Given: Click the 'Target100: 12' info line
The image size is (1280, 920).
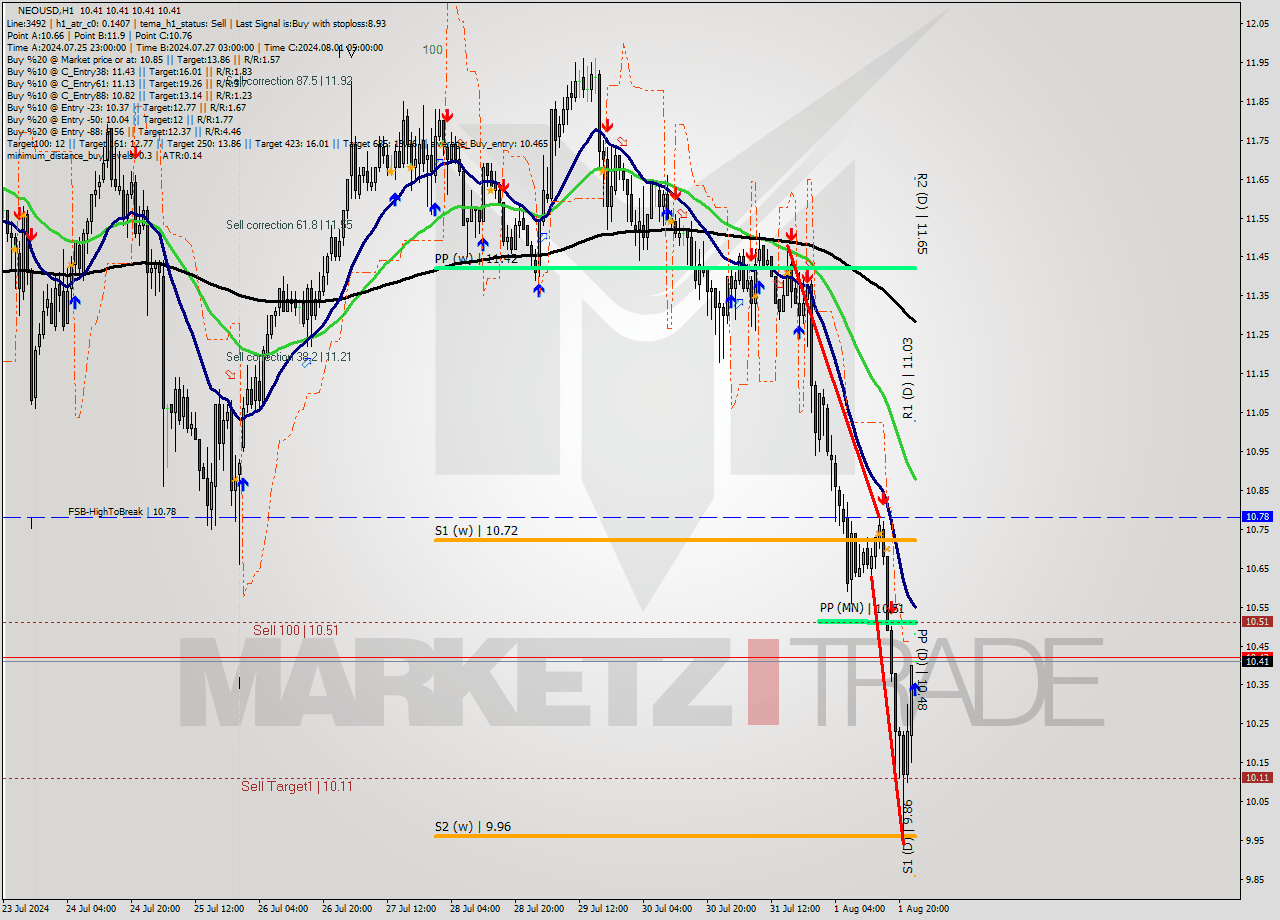Looking at the screenshot, I should (x=277, y=143).
